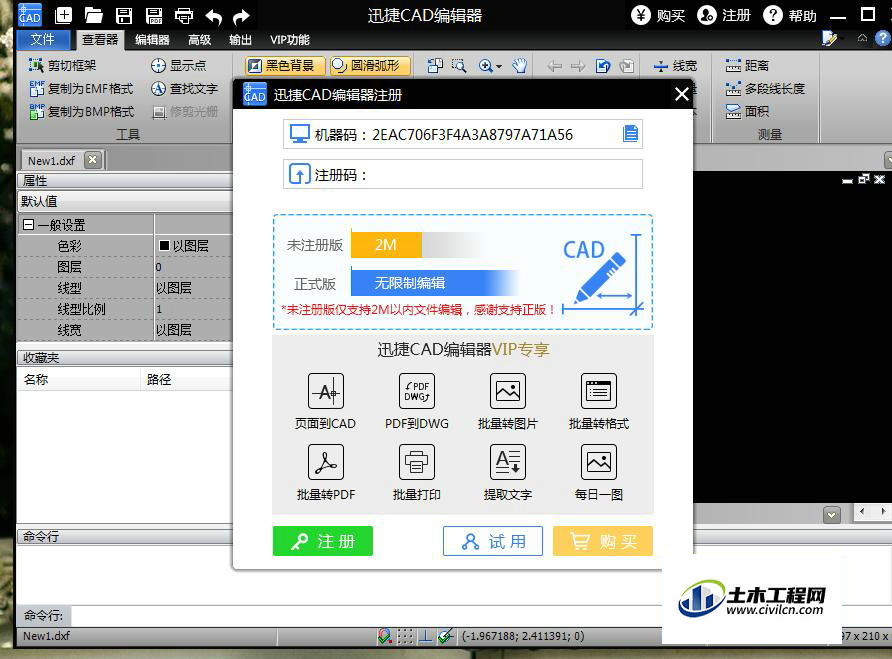892x659 pixels.
Task: Toggle the snap icon in status bar
Action: (385, 636)
